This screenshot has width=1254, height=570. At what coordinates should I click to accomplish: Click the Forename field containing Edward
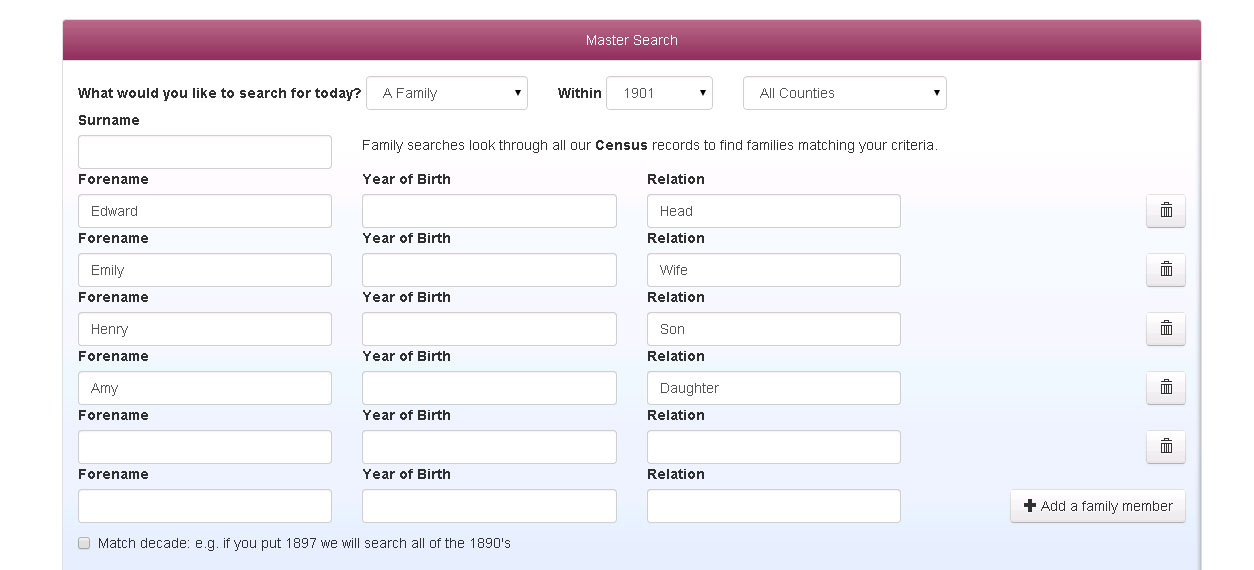[205, 211]
